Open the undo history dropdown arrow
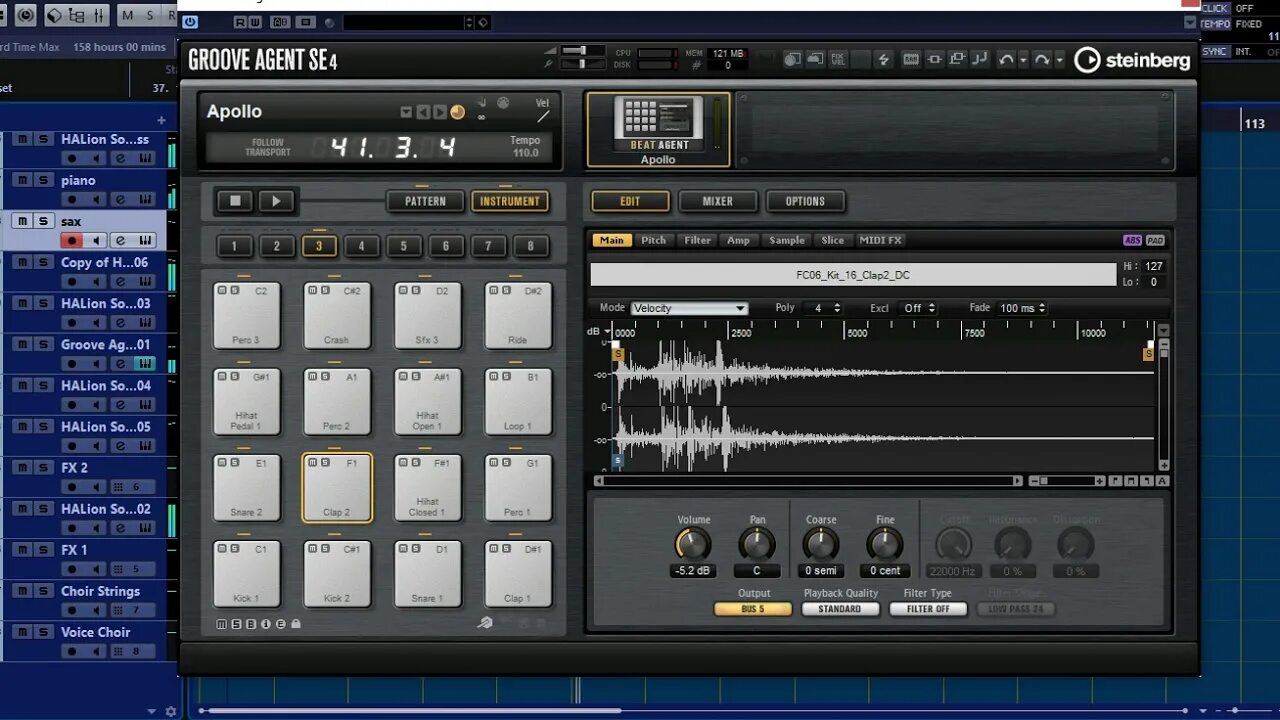The image size is (1280, 720). [1023, 60]
